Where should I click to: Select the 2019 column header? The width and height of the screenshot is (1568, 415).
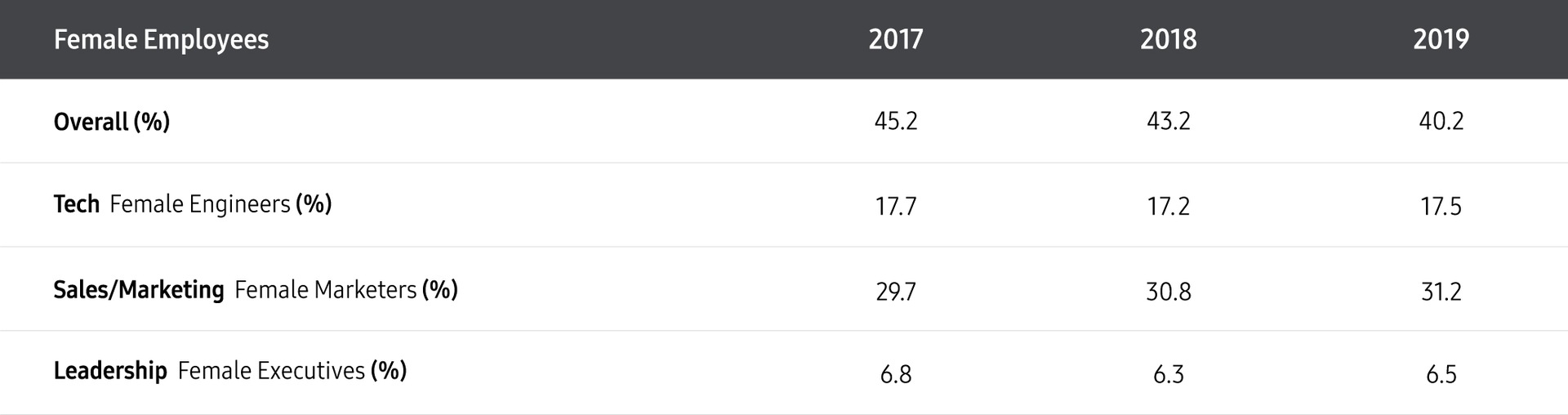[1441, 39]
